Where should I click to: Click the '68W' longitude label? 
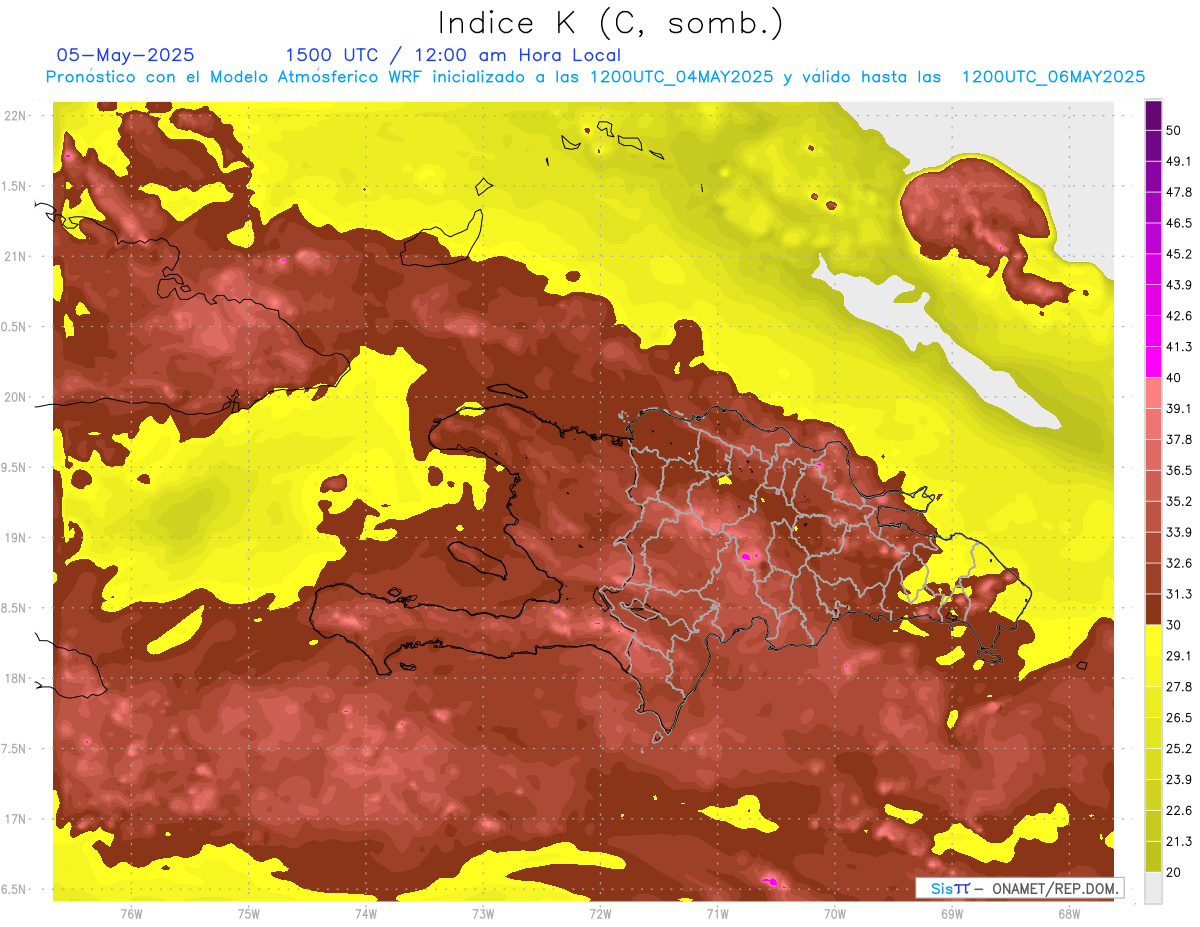pyautogui.click(x=1068, y=913)
